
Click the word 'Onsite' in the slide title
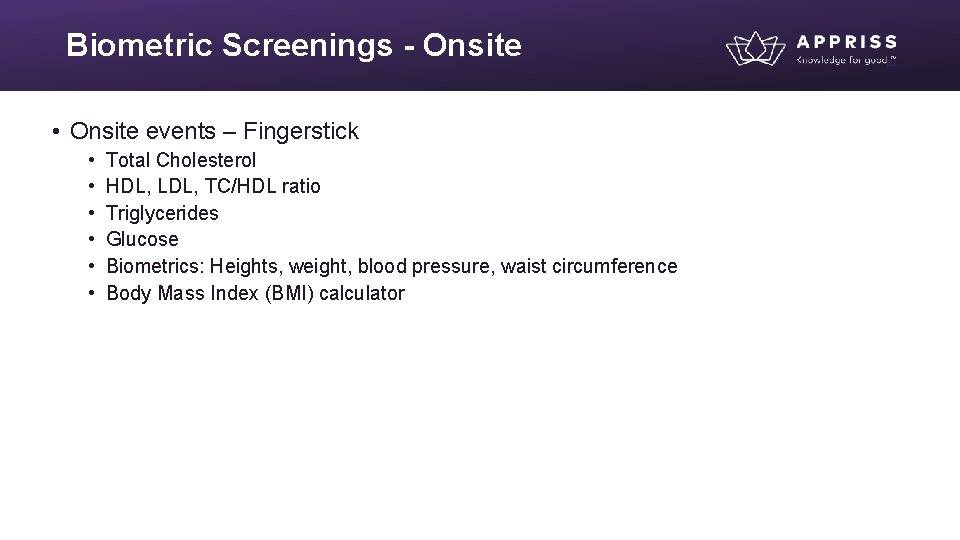[x=472, y=45]
